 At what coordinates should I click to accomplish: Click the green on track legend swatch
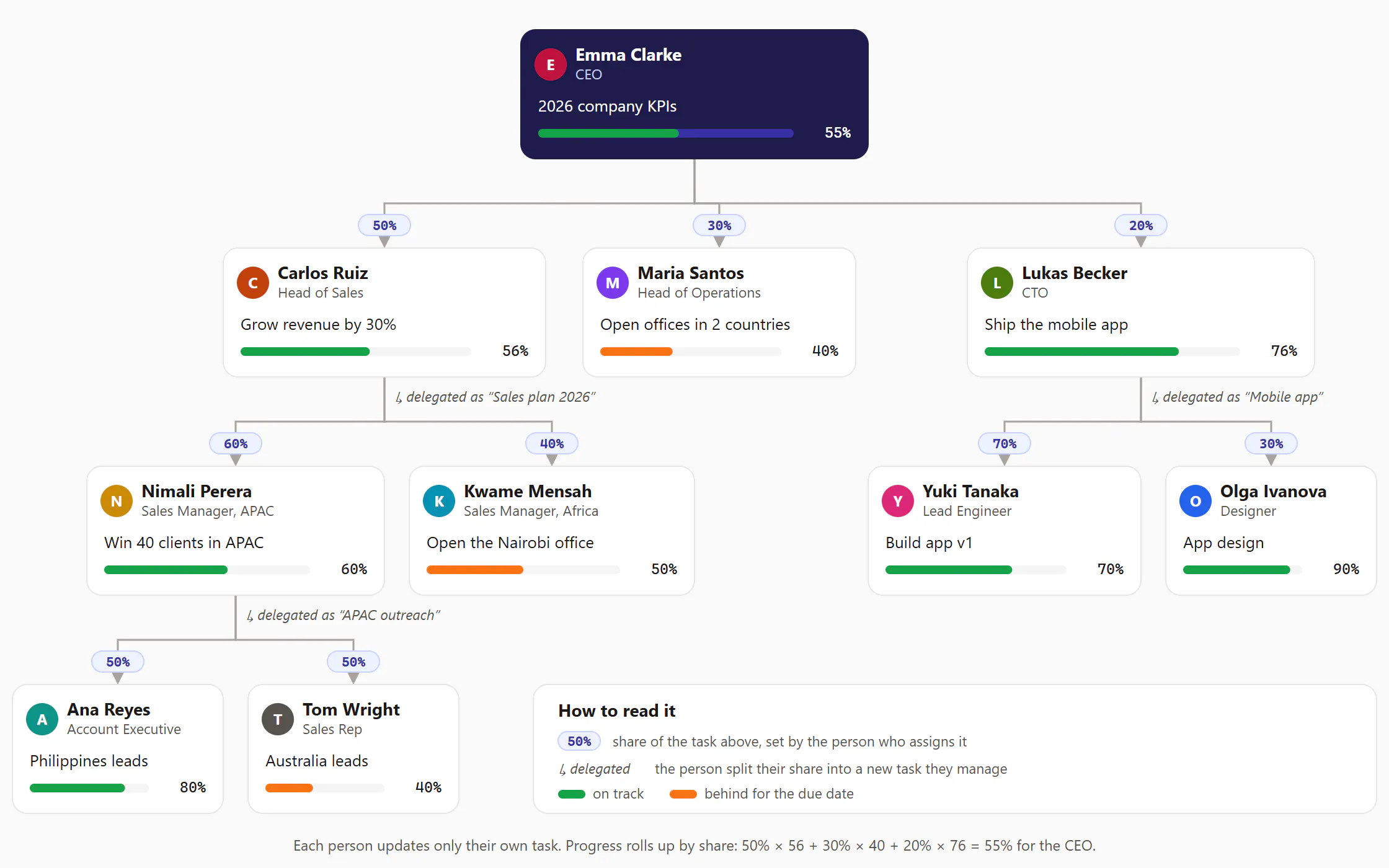(x=572, y=794)
